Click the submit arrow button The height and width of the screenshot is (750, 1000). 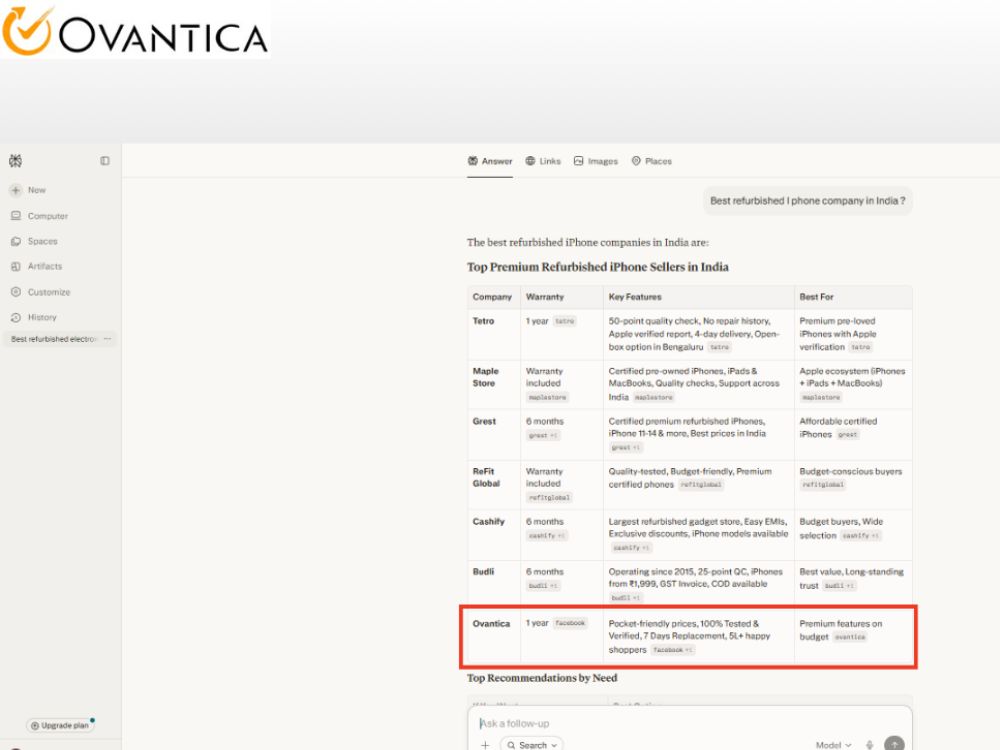click(894, 744)
